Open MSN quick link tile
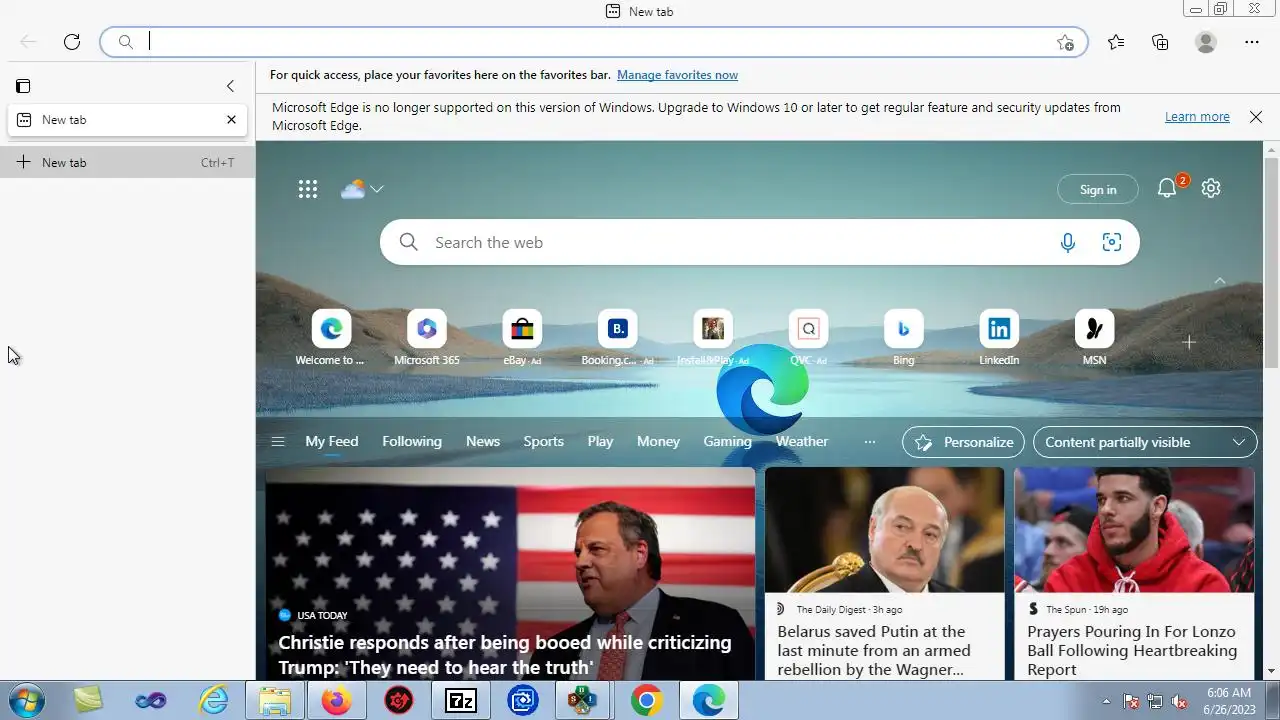This screenshot has height=720, width=1280. pos(1094,338)
